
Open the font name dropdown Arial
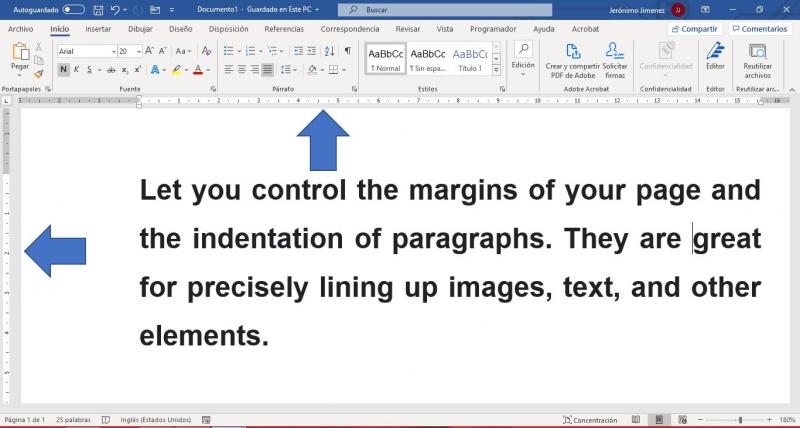pos(84,50)
